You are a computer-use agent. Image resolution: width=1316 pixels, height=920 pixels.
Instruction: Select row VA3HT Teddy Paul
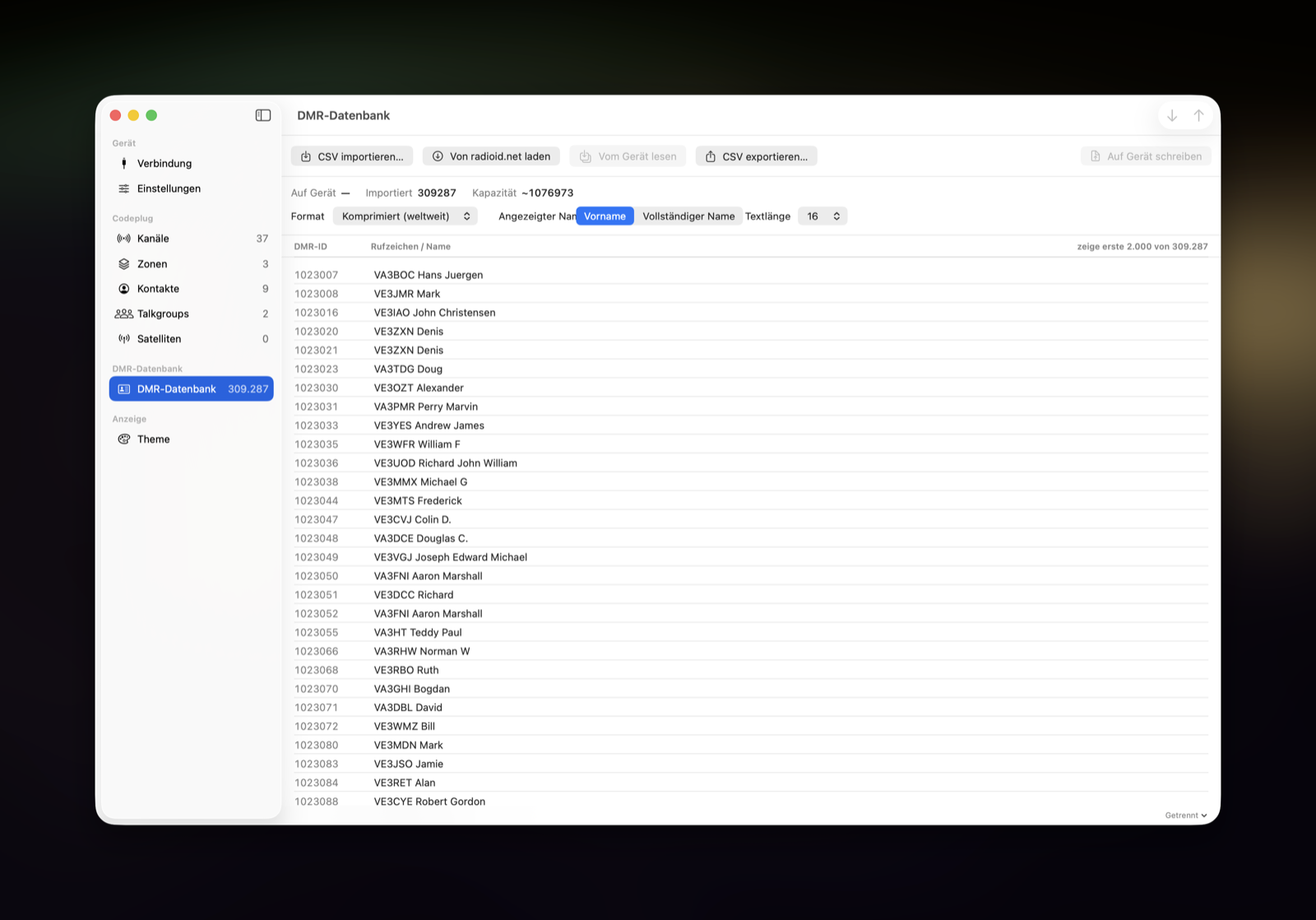coord(751,633)
